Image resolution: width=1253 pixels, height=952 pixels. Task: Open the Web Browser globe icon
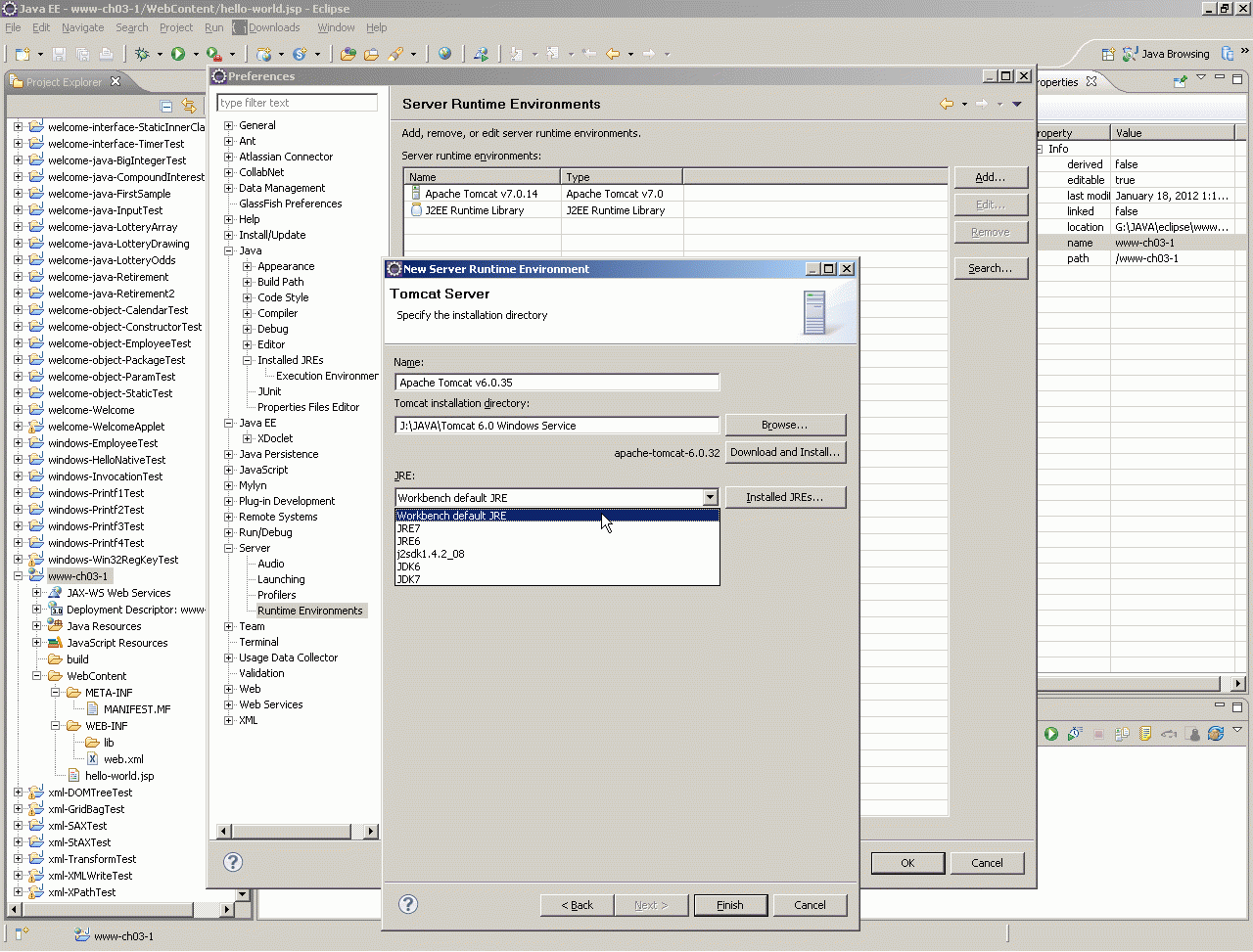tap(445, 54)
